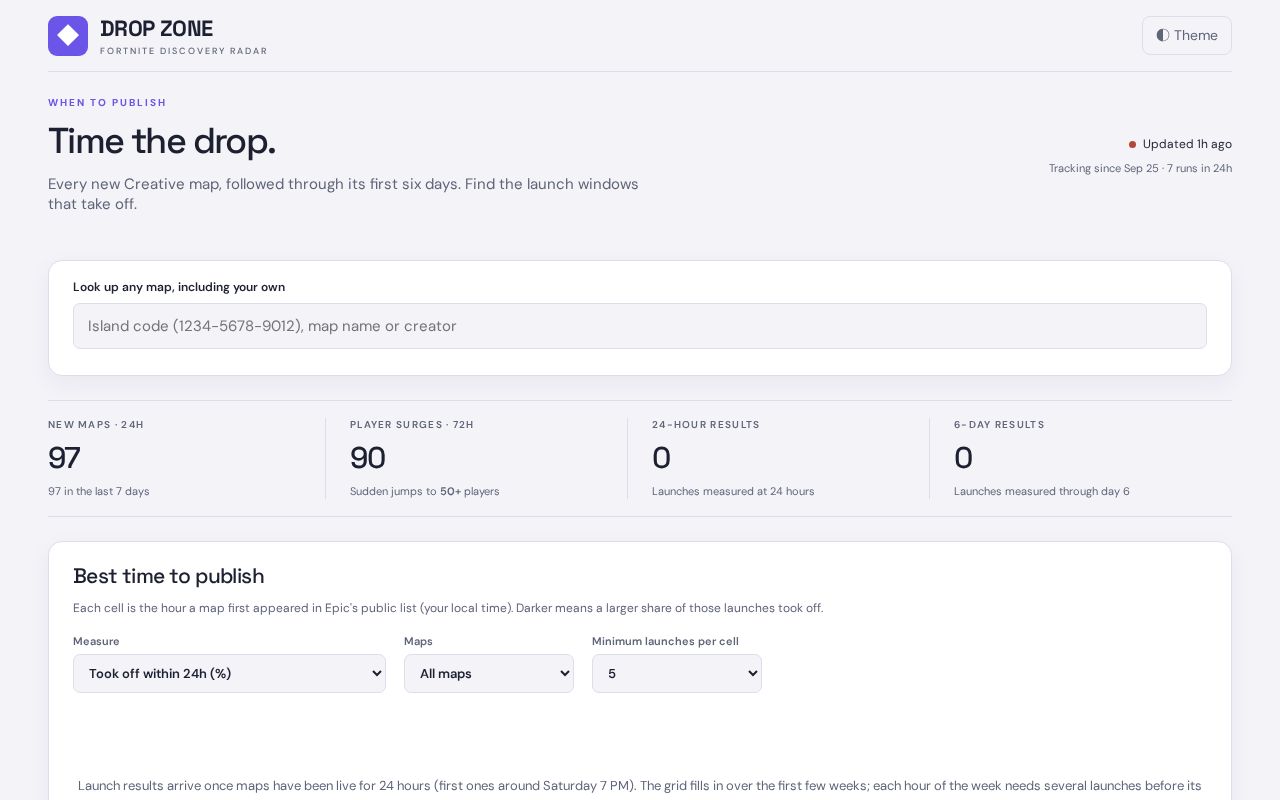Click the red Updated status dot
The image size is (1280, 800).
1132,145
